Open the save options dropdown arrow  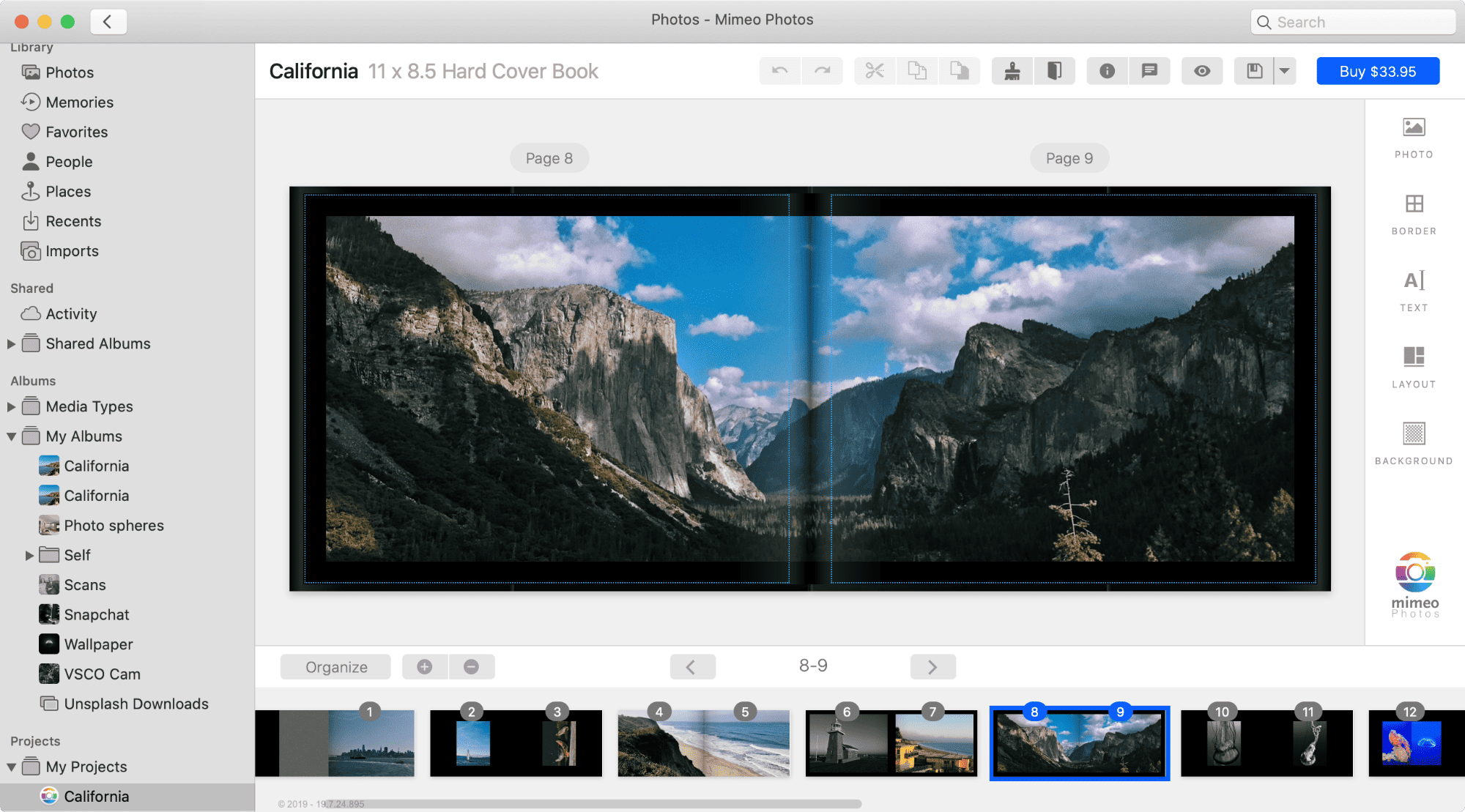(1286, 70)
